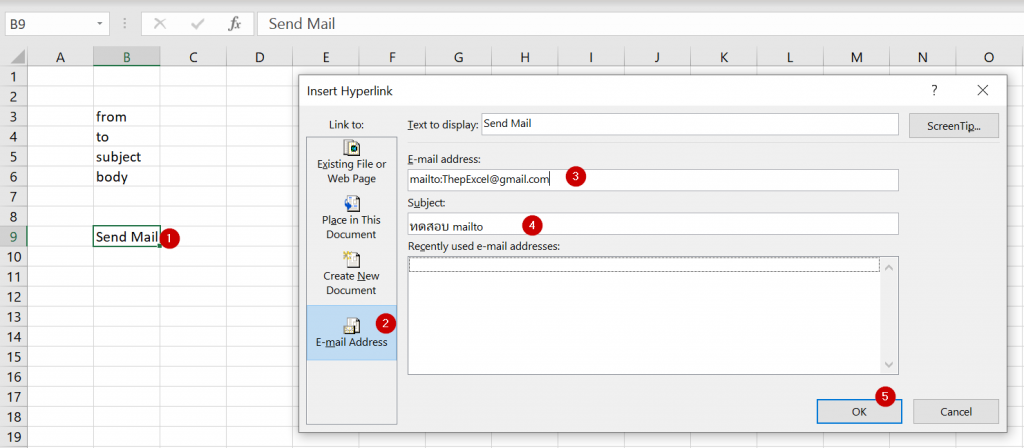Click the formula bar cancel X icon

[159, 24]
